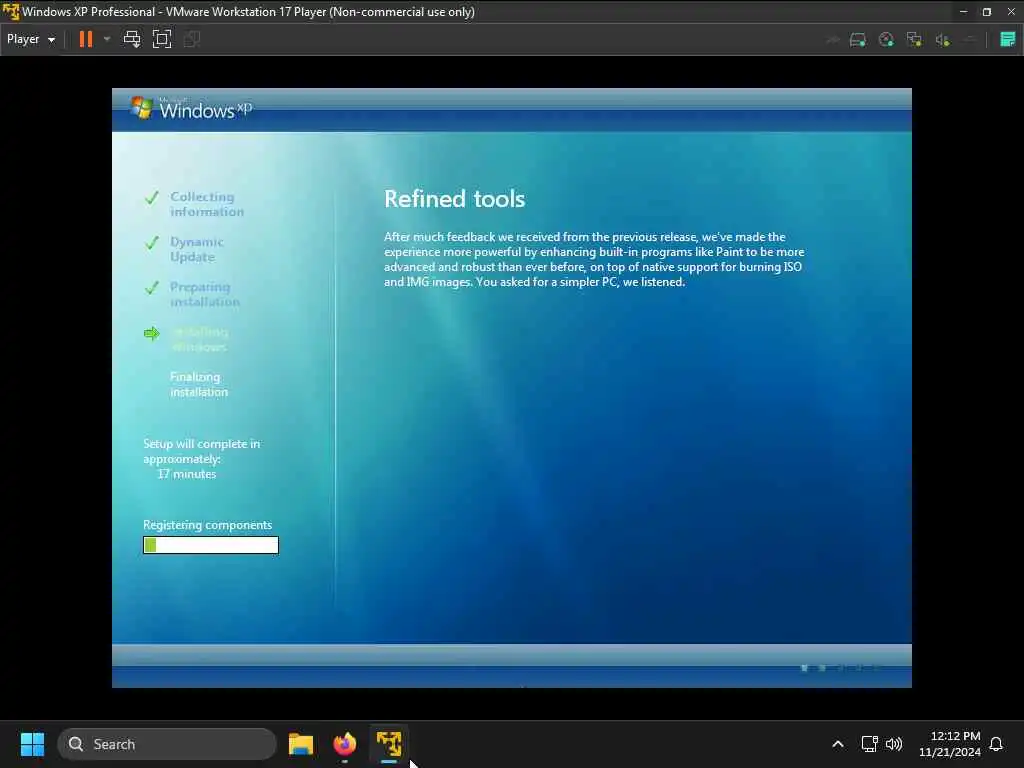The height and width of the screenshot is (768, 1024).
Task: Click the 17 minutes remaining text
Action: [x=187, y=474]
